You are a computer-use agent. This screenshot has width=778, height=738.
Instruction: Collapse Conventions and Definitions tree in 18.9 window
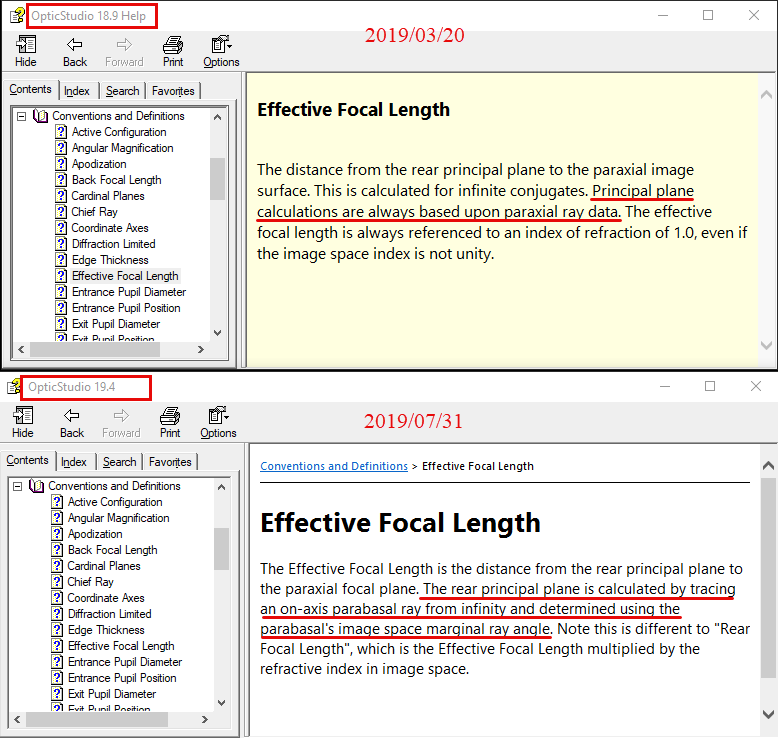tap(21, 116)
